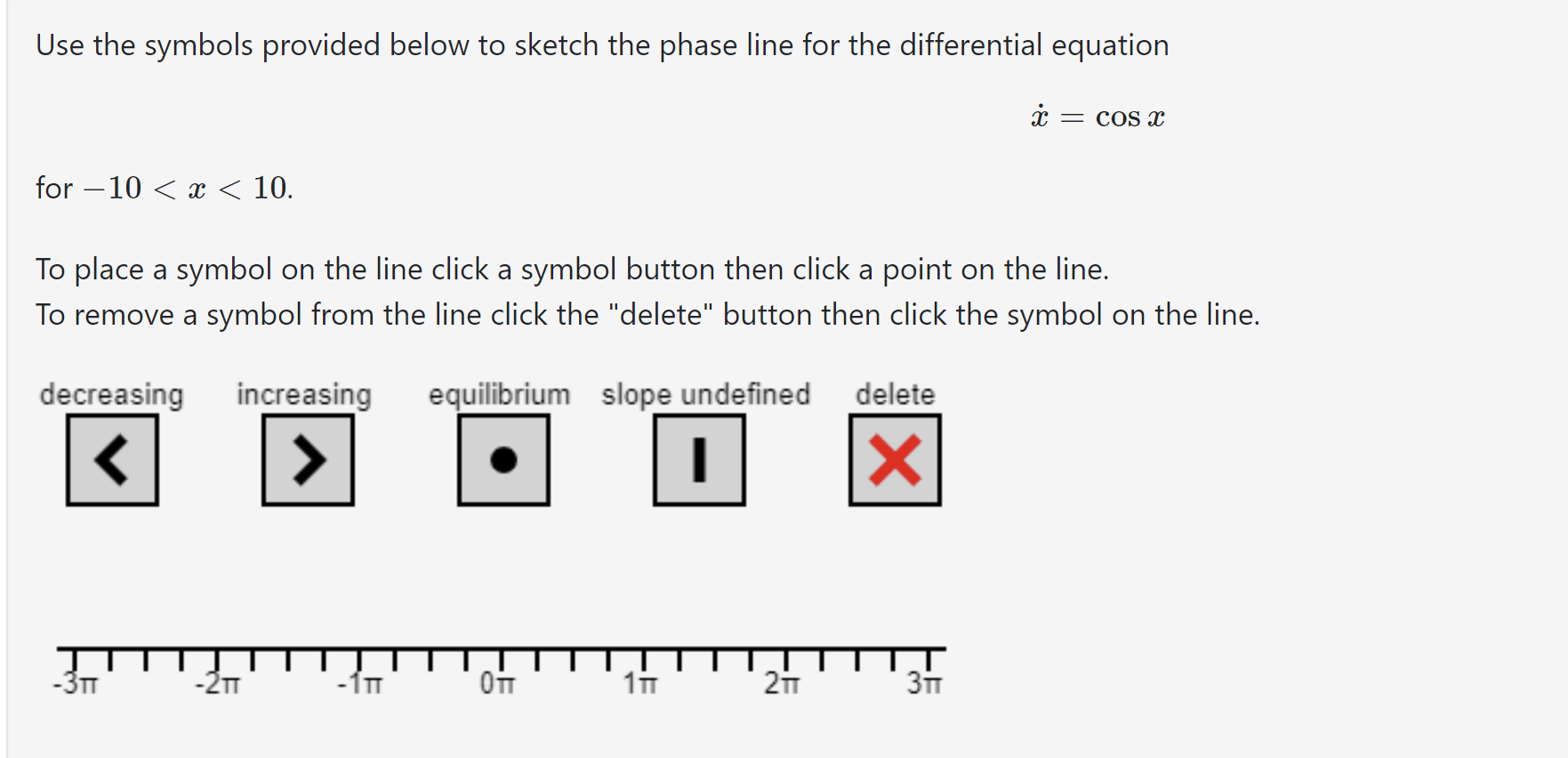Click the right-pointing chevron inside the increasing box
This screenshot has width=1568, height=758.
[x=308, y=461]
